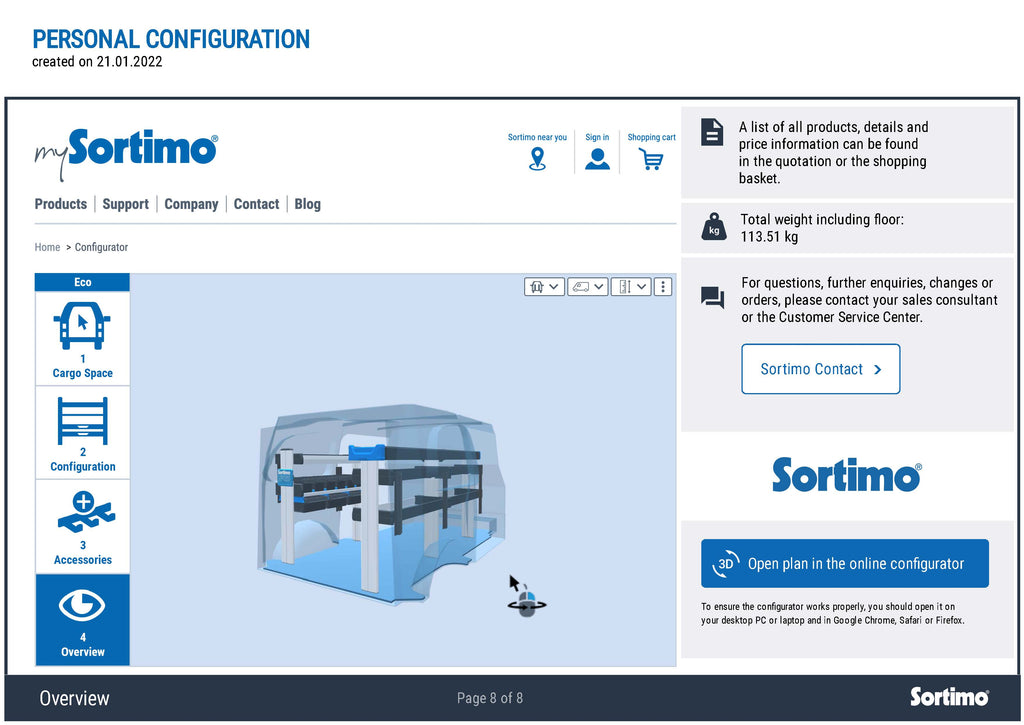The image size is (1024, 725).
Task: Click the kg weight icon
Action: click(714, 227)
